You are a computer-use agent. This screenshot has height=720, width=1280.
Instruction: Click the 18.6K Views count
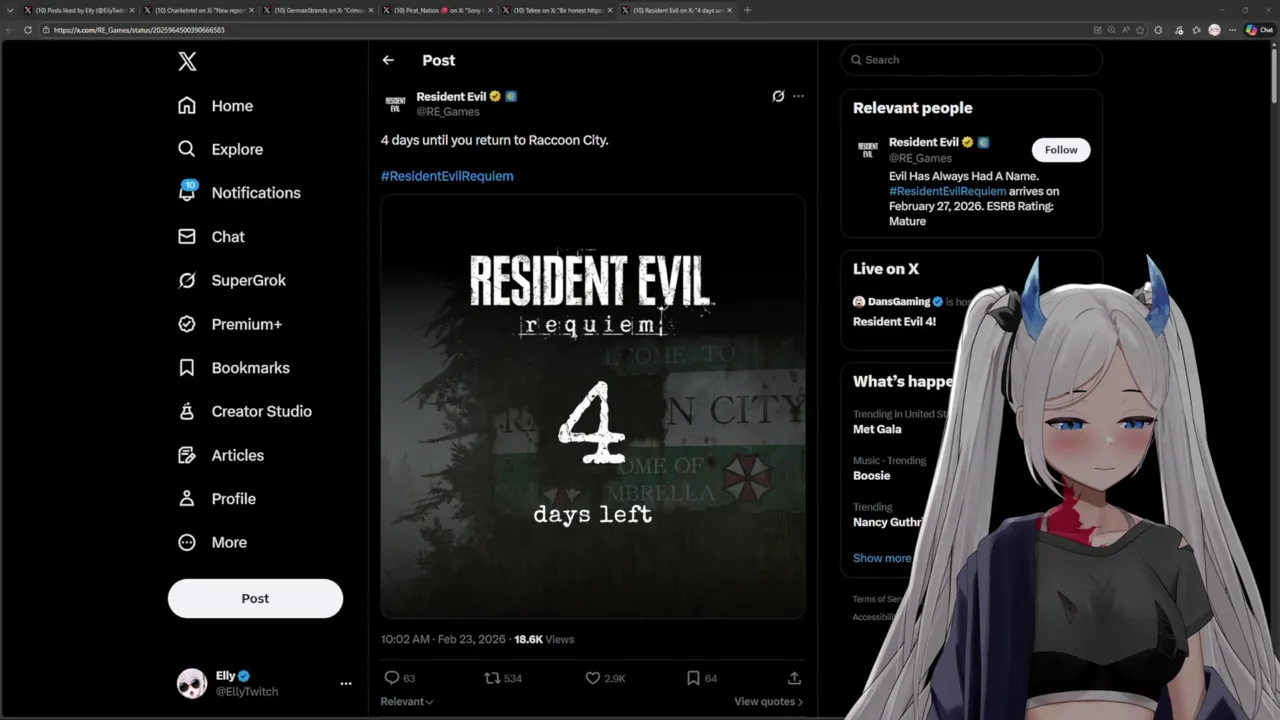(x=544, y=639)
